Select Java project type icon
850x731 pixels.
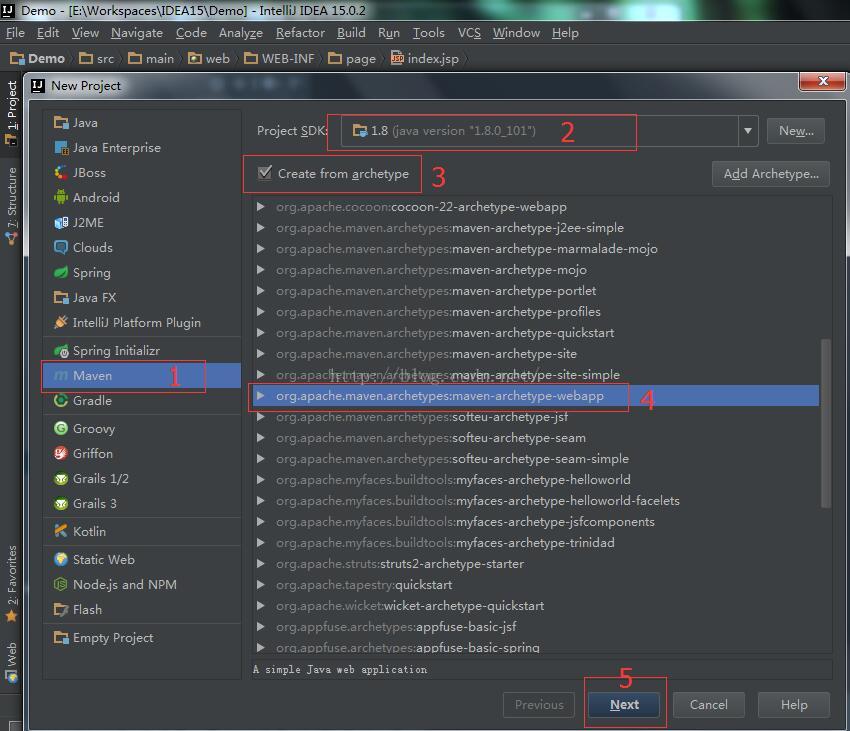coord(61,123)
